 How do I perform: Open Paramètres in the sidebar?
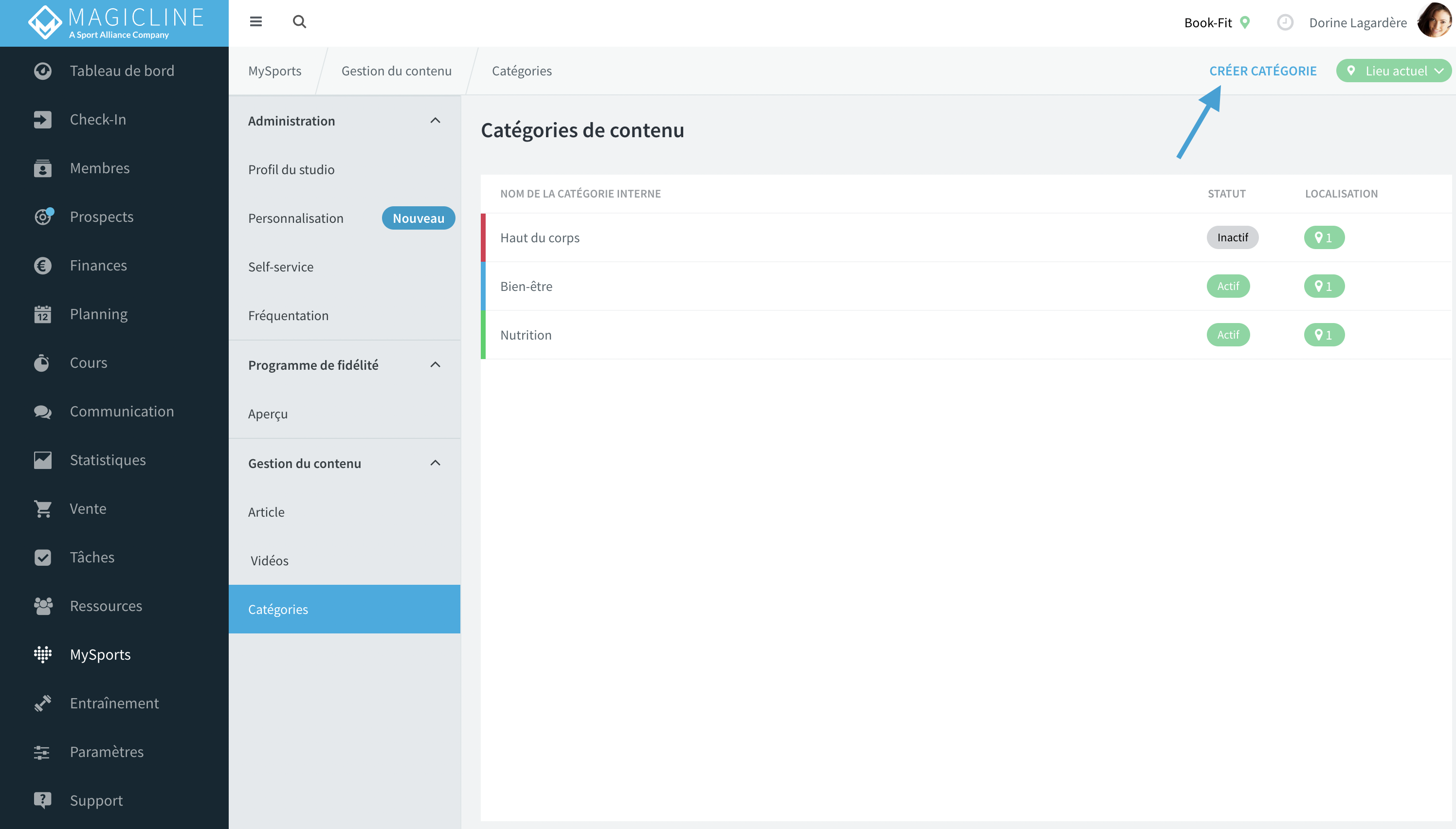(114, 752)
